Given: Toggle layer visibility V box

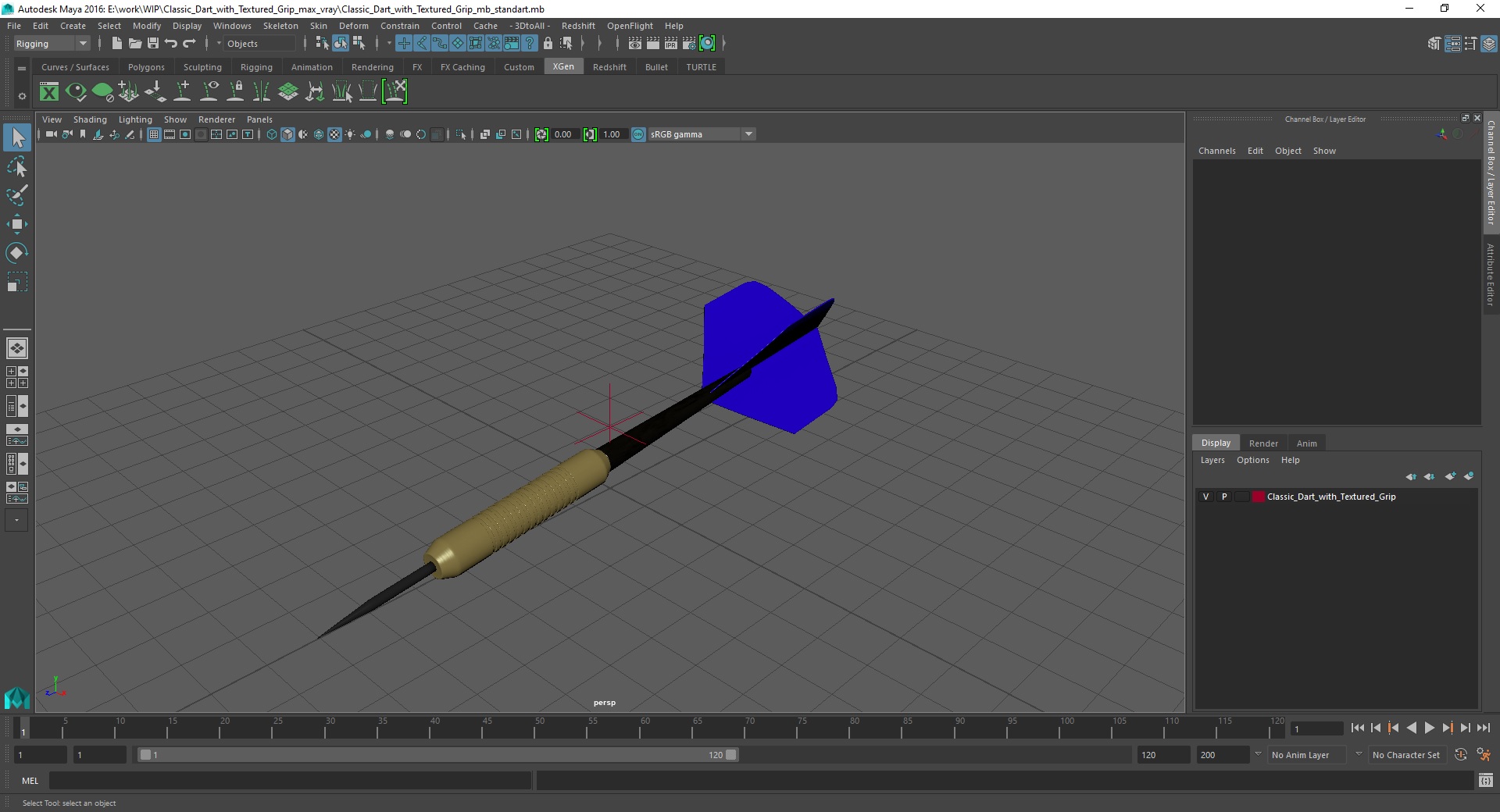Looking at the screenshot, I should (x=1205, y=497).
